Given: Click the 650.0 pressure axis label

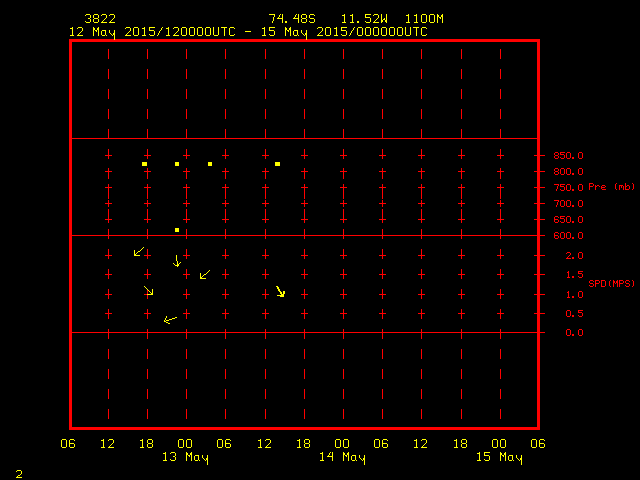Looking at the screenshot, I should (568, 220).
